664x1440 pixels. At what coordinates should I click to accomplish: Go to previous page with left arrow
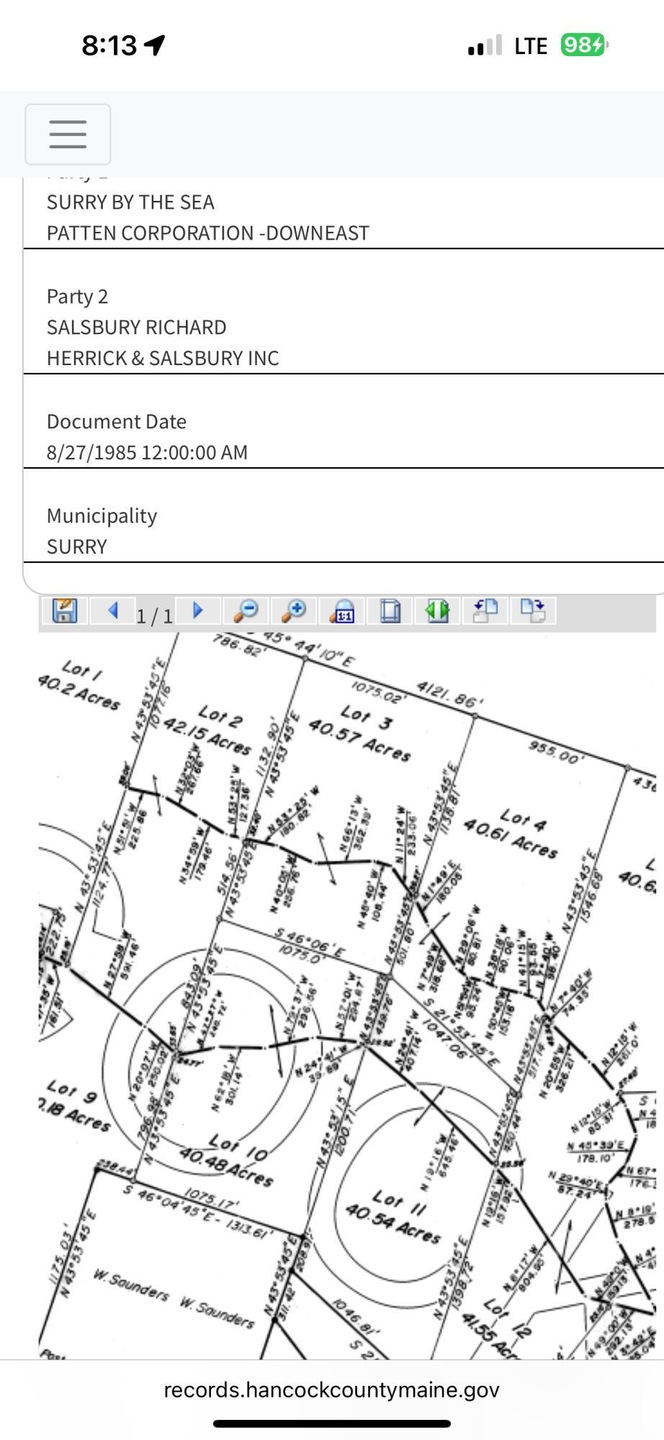point(113,610)
